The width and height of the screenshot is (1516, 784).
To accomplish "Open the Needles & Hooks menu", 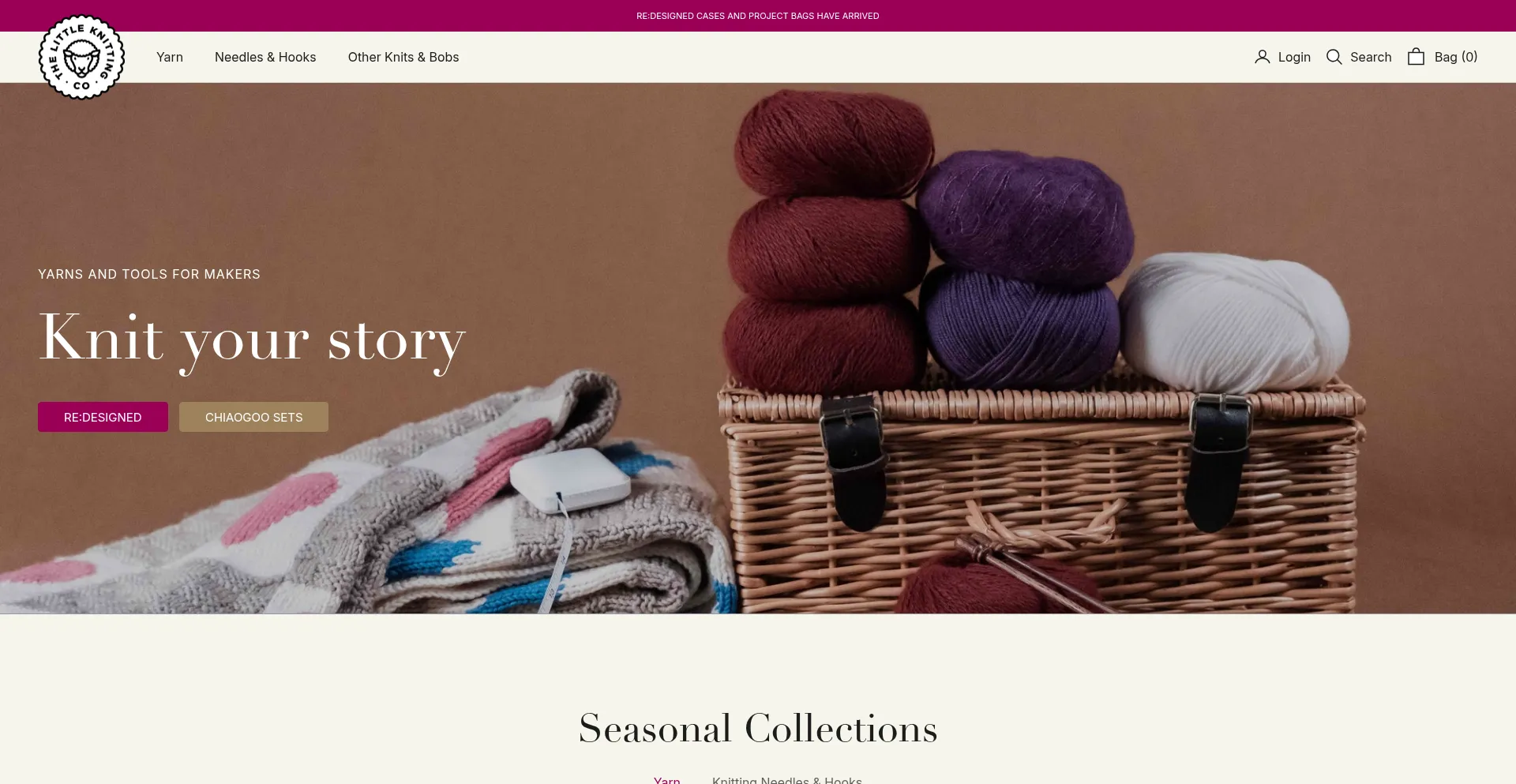I will 265,57.
